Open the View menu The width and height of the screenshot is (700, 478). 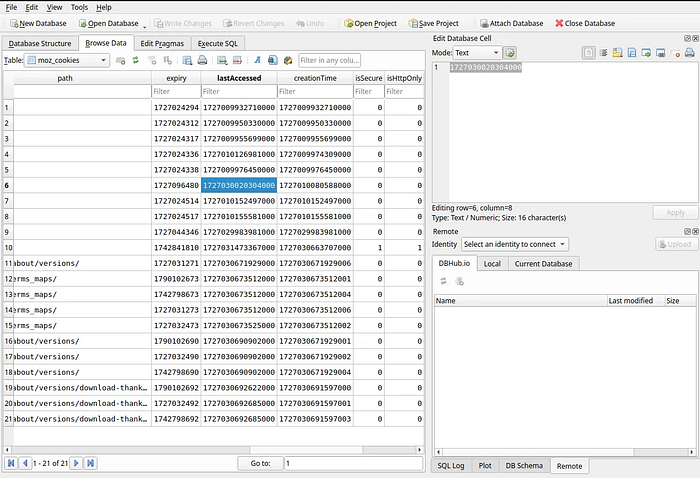point(54,7)
